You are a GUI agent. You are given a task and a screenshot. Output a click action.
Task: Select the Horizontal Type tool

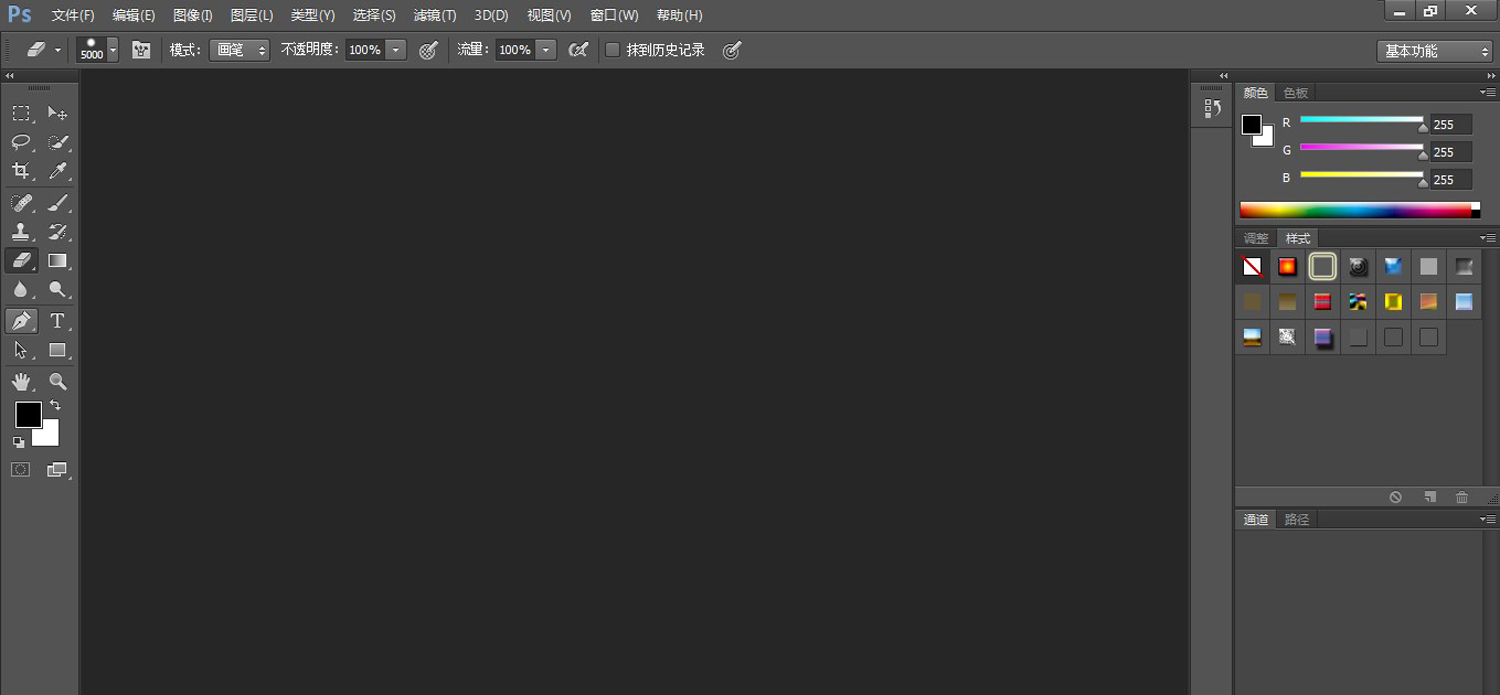57,321
